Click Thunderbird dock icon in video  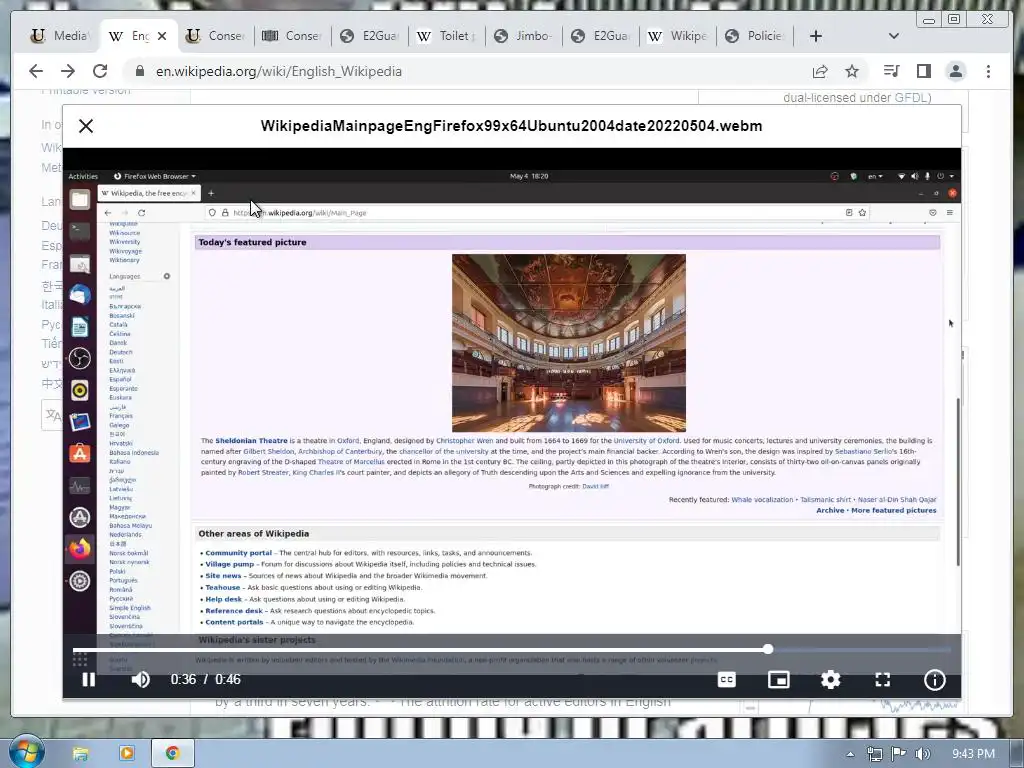point(80,295)
